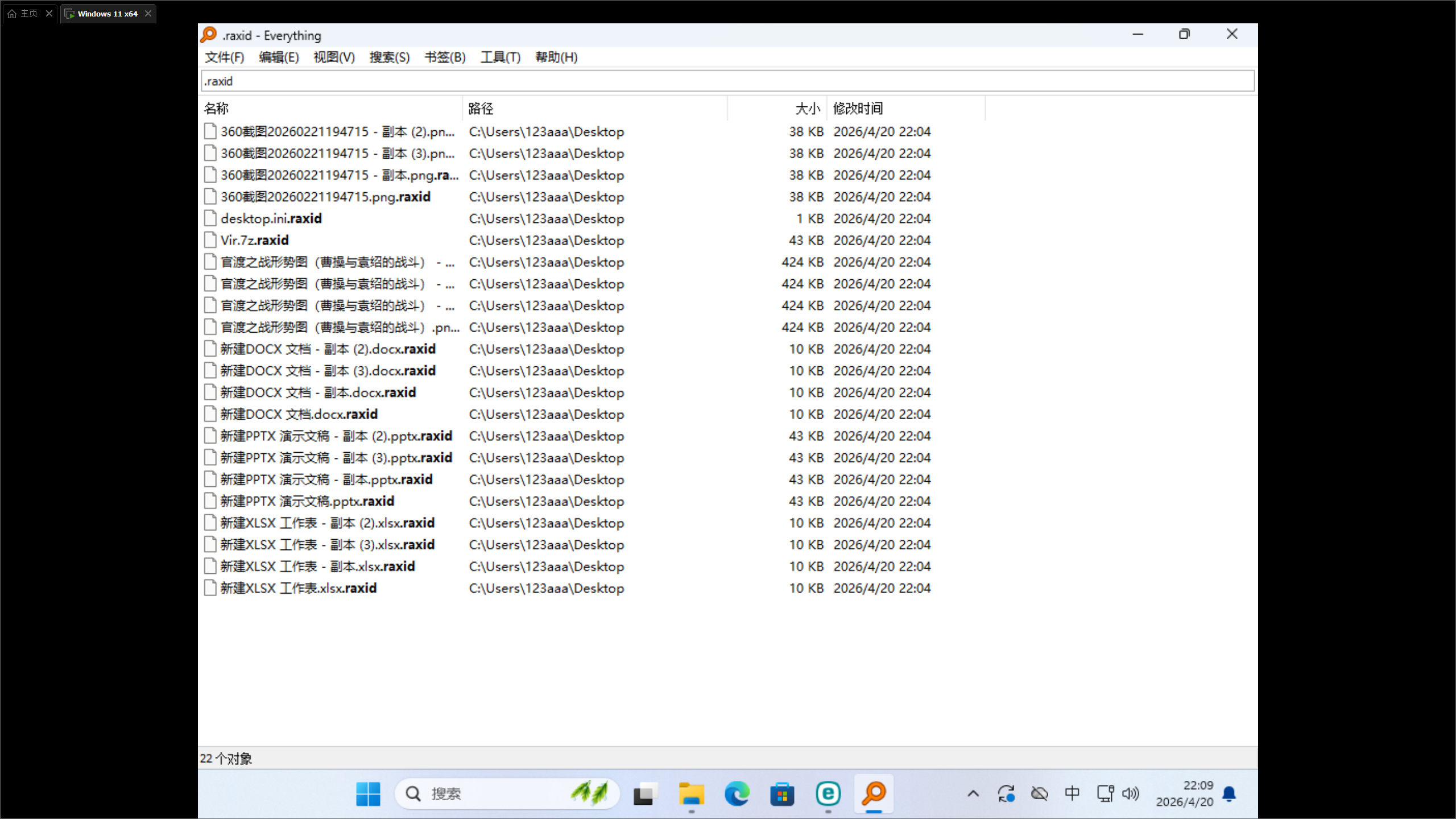
Task: Select the Vir.7z.raxid file row
Action: (x=255, y=240)
